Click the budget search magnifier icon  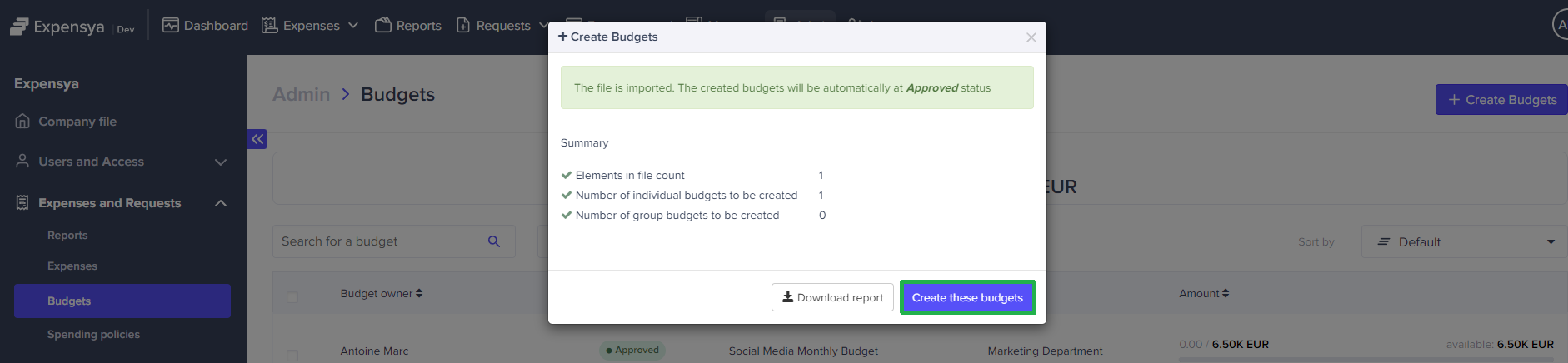coord(493,241)
